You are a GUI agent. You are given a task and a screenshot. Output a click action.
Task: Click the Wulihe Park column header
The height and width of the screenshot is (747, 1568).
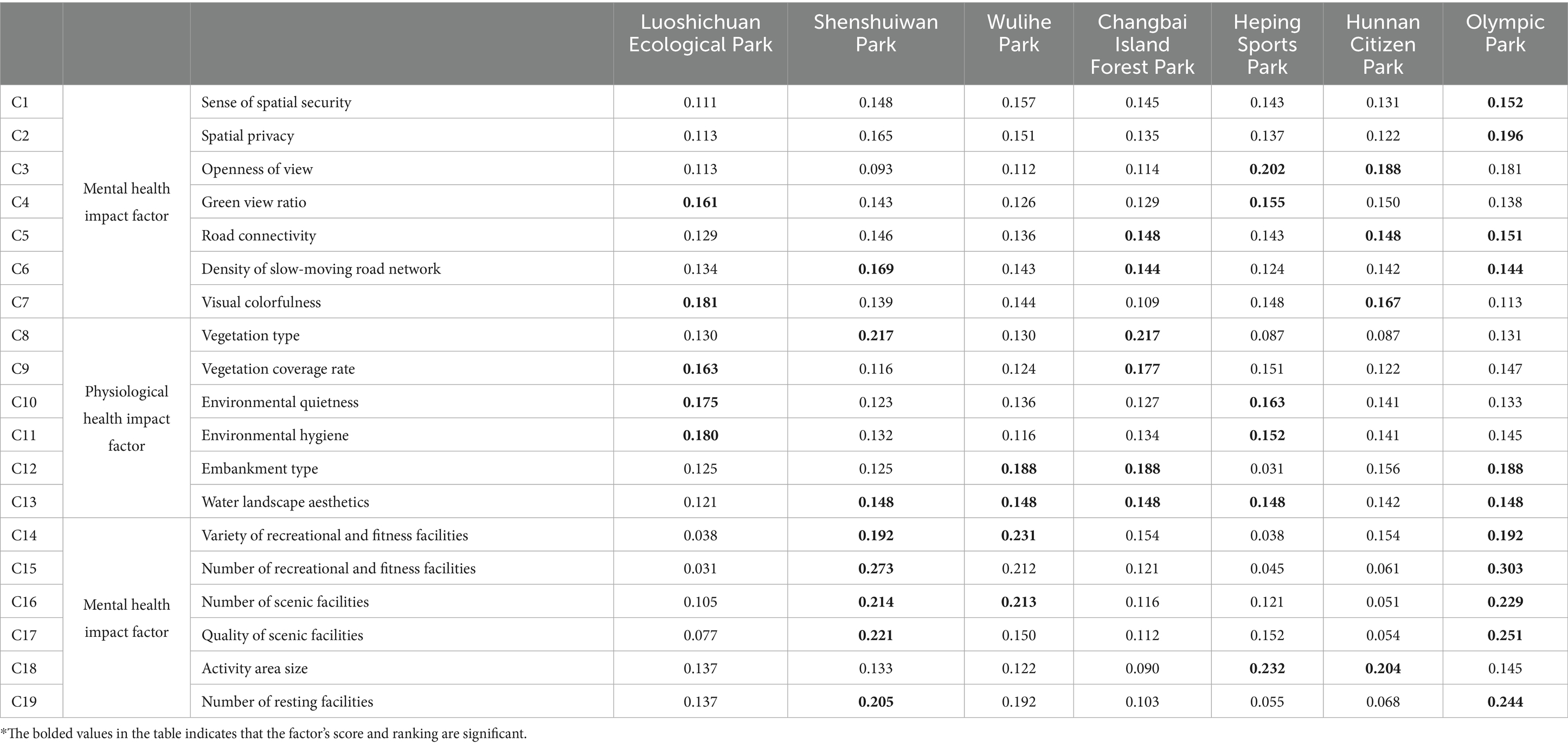click(x=1018, y=34)
